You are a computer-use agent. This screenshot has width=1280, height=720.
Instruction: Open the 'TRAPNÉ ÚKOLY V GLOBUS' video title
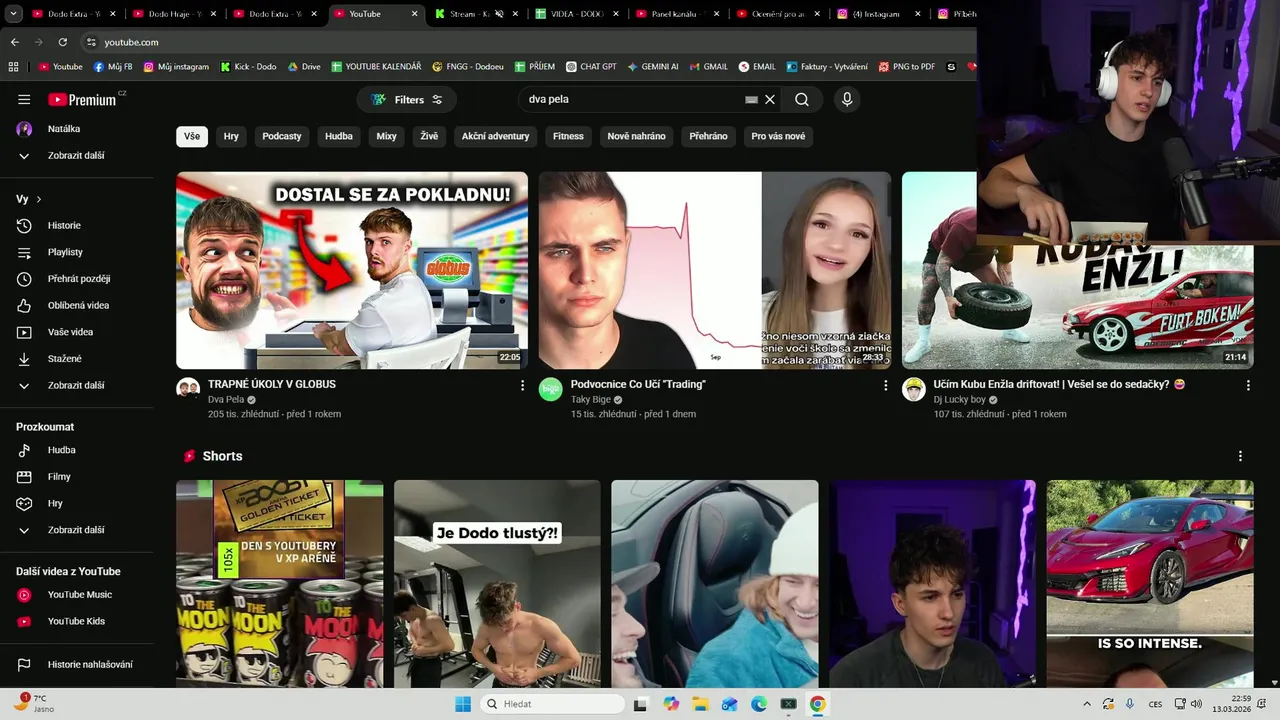[x=272, y=384]
